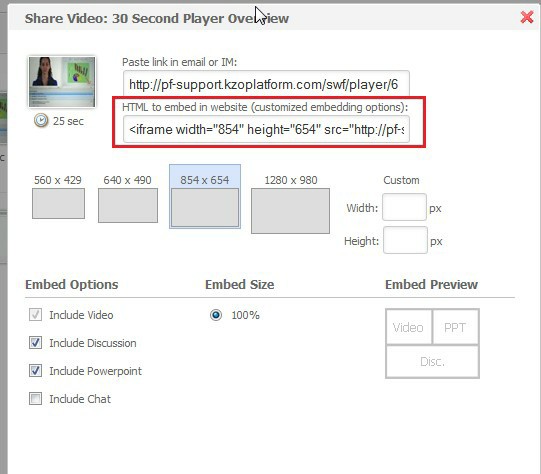Click the Video pane in Embed Preview
Image resolution: width=541 pixels, height=474 pixels.
pos(409,327)
